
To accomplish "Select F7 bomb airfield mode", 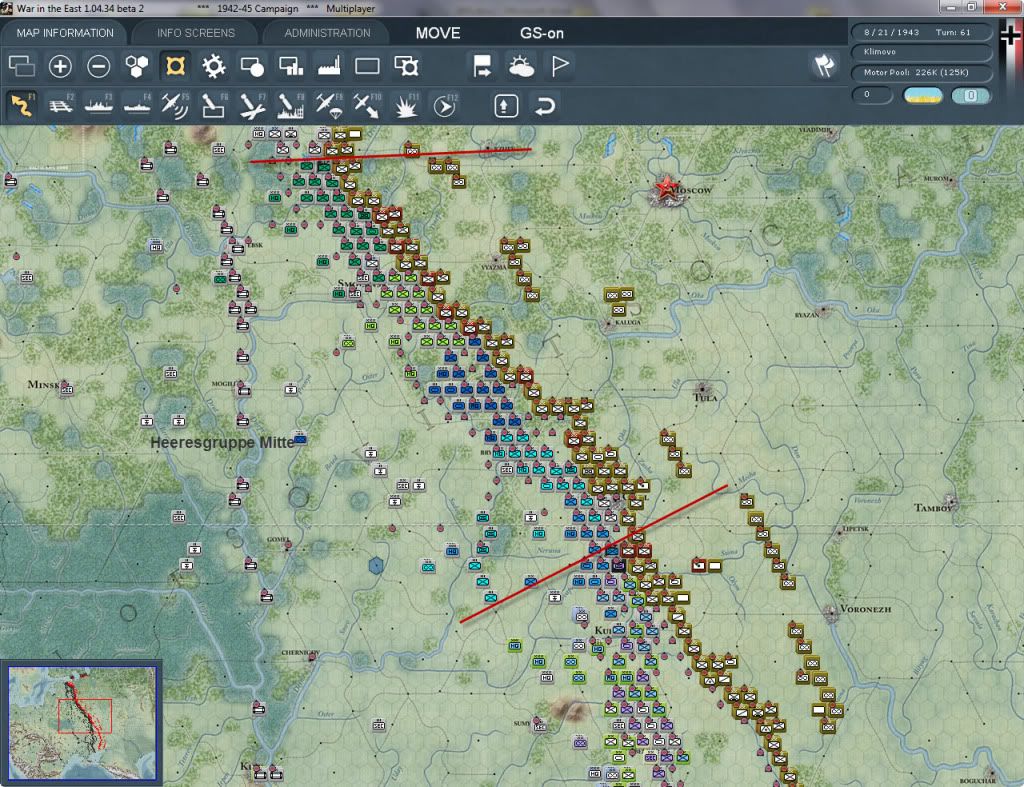I will point(252,105).
